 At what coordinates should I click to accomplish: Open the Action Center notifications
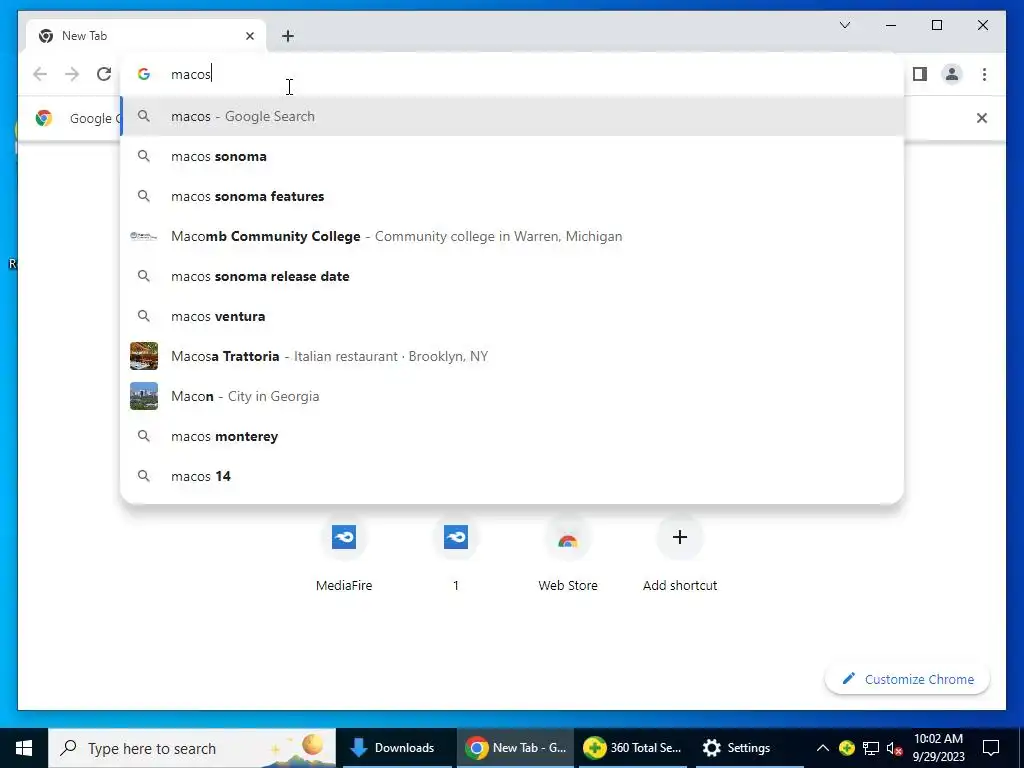coord(991,748)
